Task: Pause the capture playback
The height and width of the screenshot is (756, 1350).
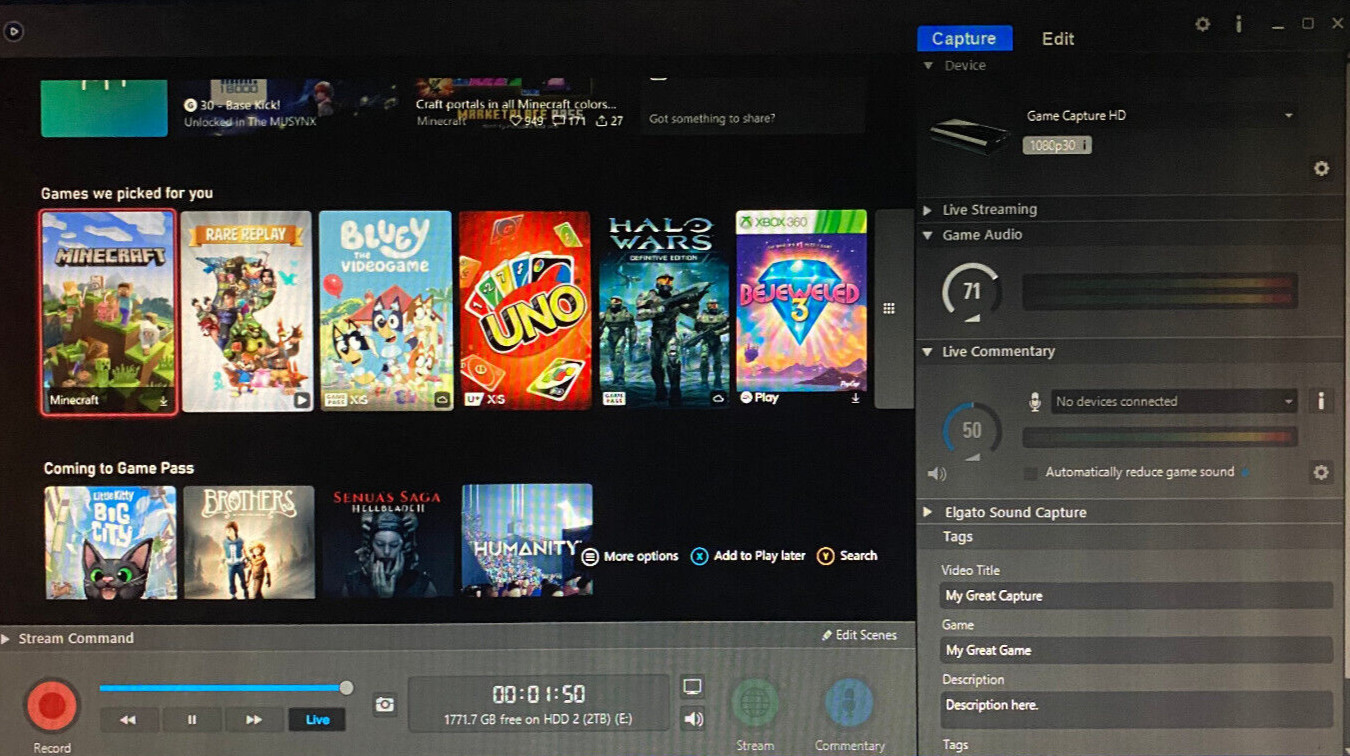Action: 192,719
